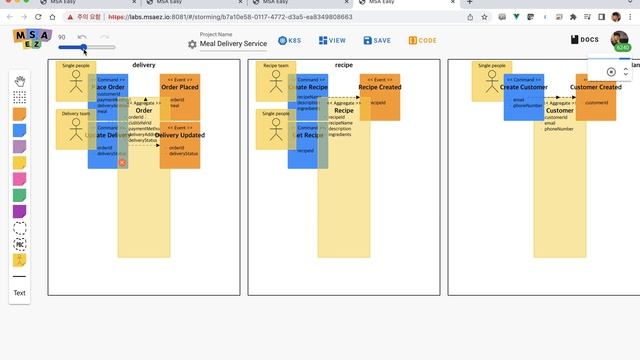Viewport: 640px width, 360px height.
Task: Select the Get Recipe command sticker
Action: (308, 145)
